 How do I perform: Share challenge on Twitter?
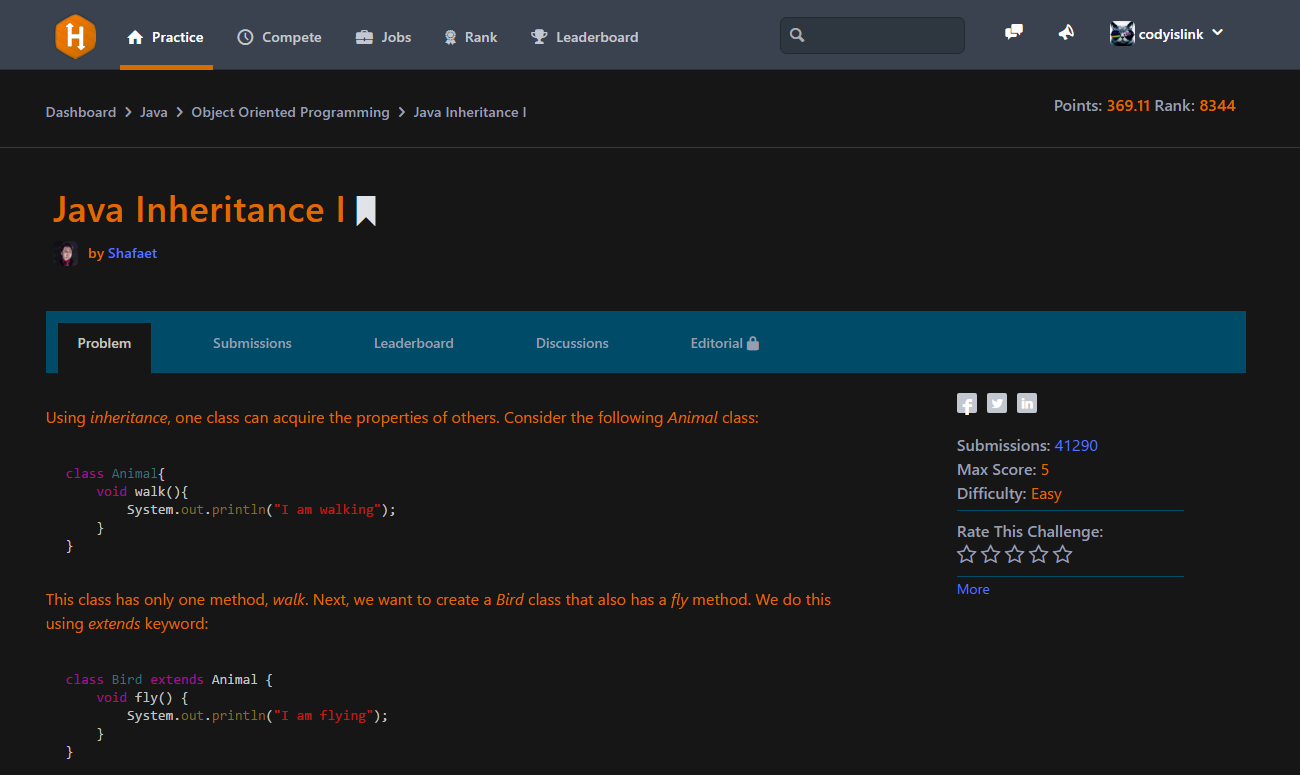pyautogui.click(x=997, y=403)
